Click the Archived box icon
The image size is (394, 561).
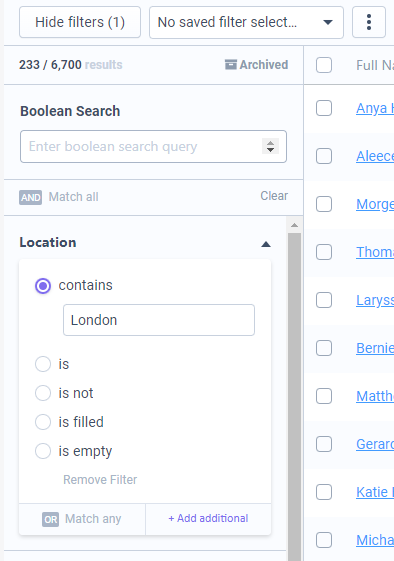click(x=230, y=64)
